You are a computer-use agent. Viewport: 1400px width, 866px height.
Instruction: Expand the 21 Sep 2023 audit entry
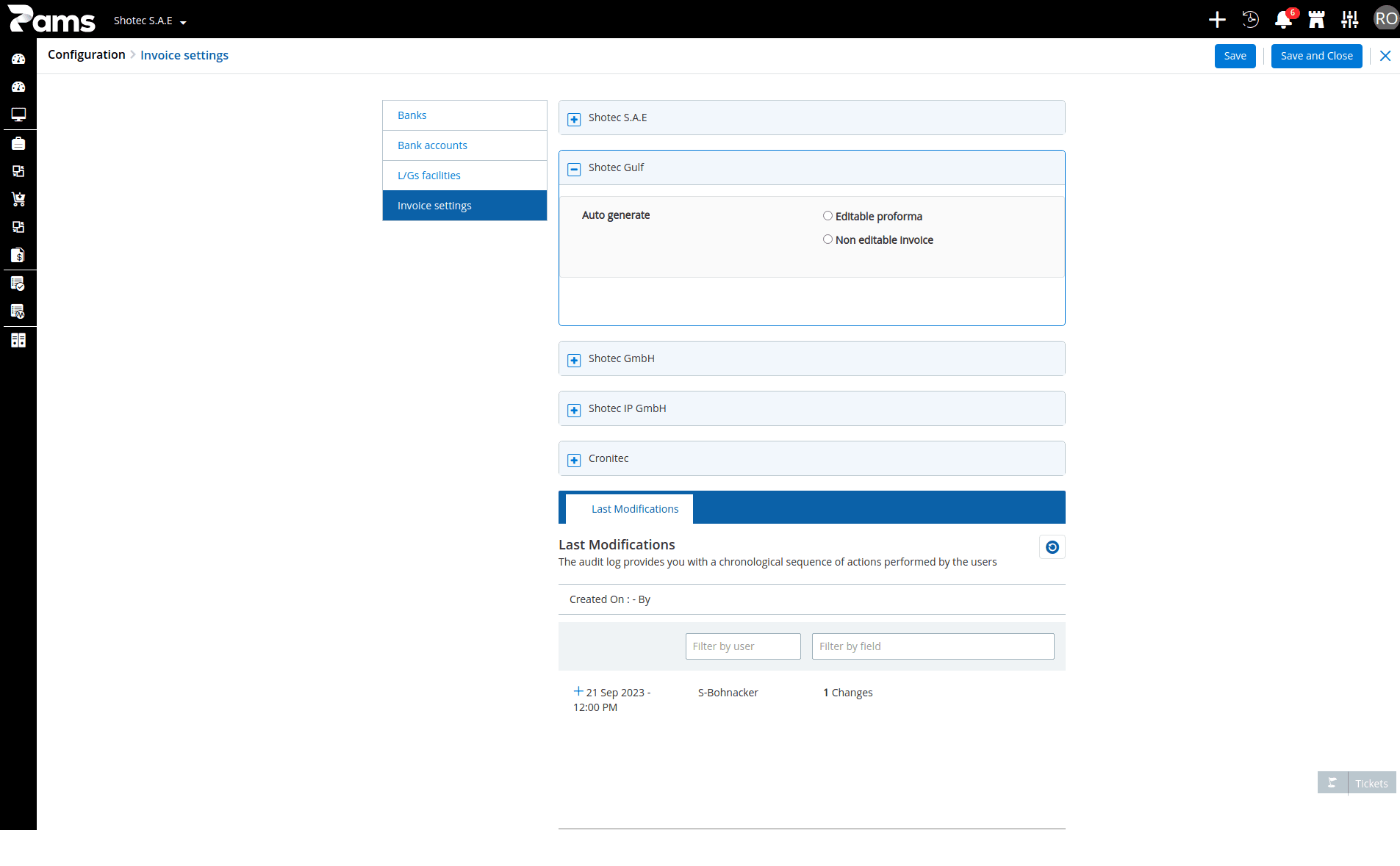(578, 691)
